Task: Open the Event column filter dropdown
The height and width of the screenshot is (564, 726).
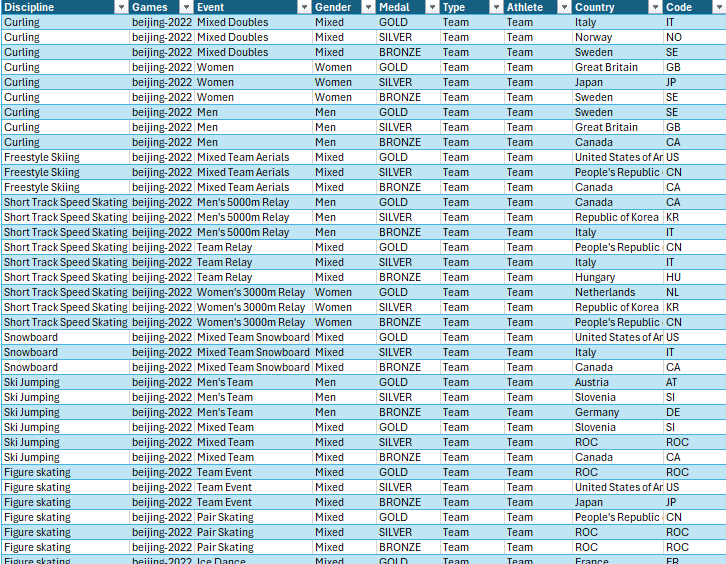Action: click(304, 7)
